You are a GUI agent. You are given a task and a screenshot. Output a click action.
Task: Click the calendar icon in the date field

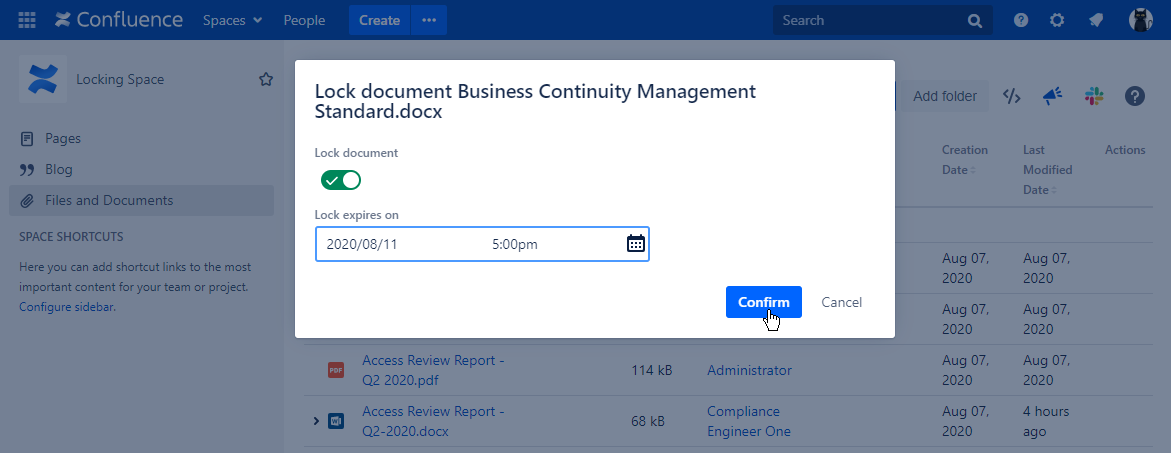point(635,243)
